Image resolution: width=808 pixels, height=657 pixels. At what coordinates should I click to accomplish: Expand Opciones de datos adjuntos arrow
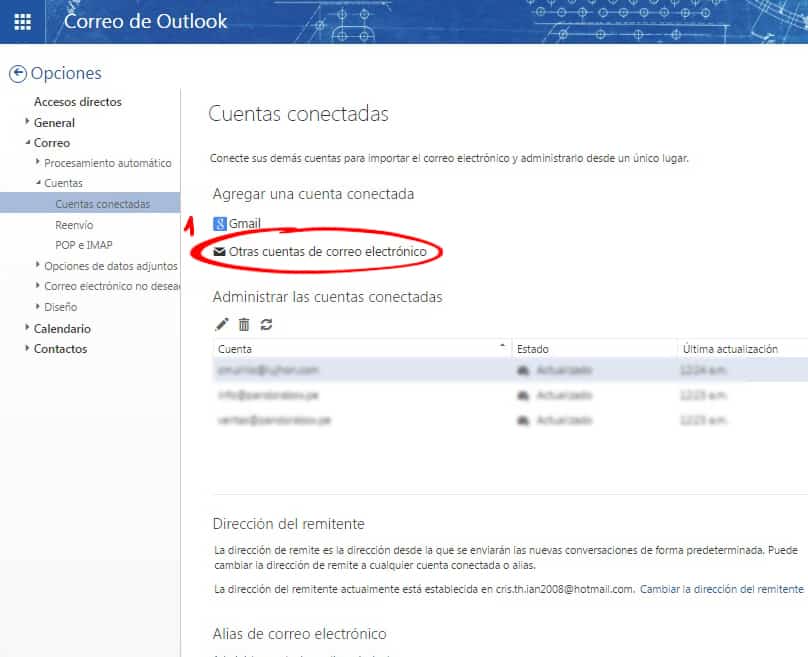[x=37, y=265]
